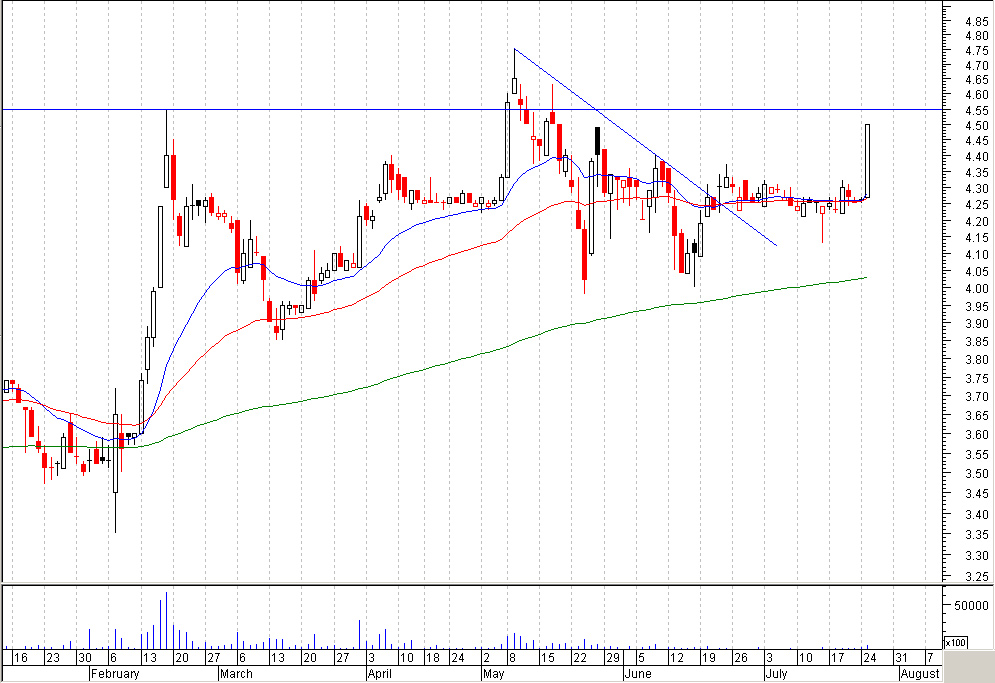Click the date label 22 in May

(x=580, y=658)
